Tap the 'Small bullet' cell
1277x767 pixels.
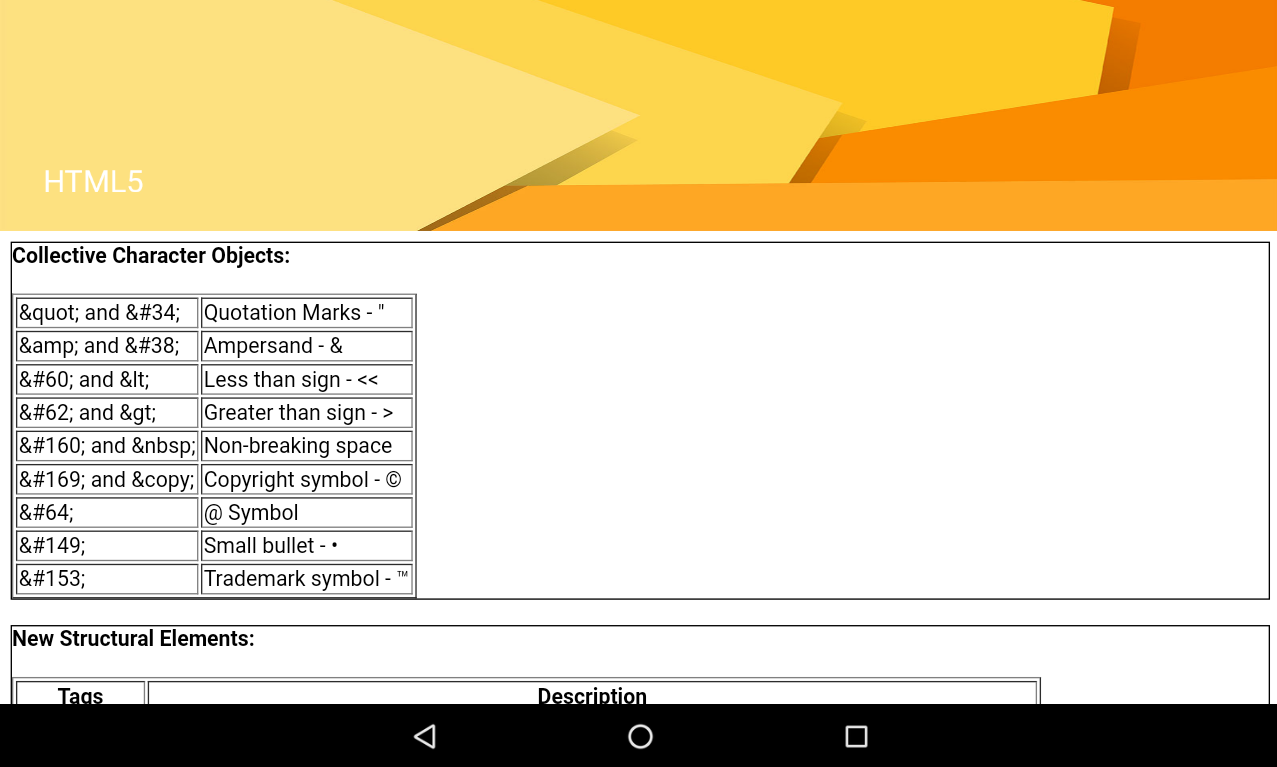[307, 546]
